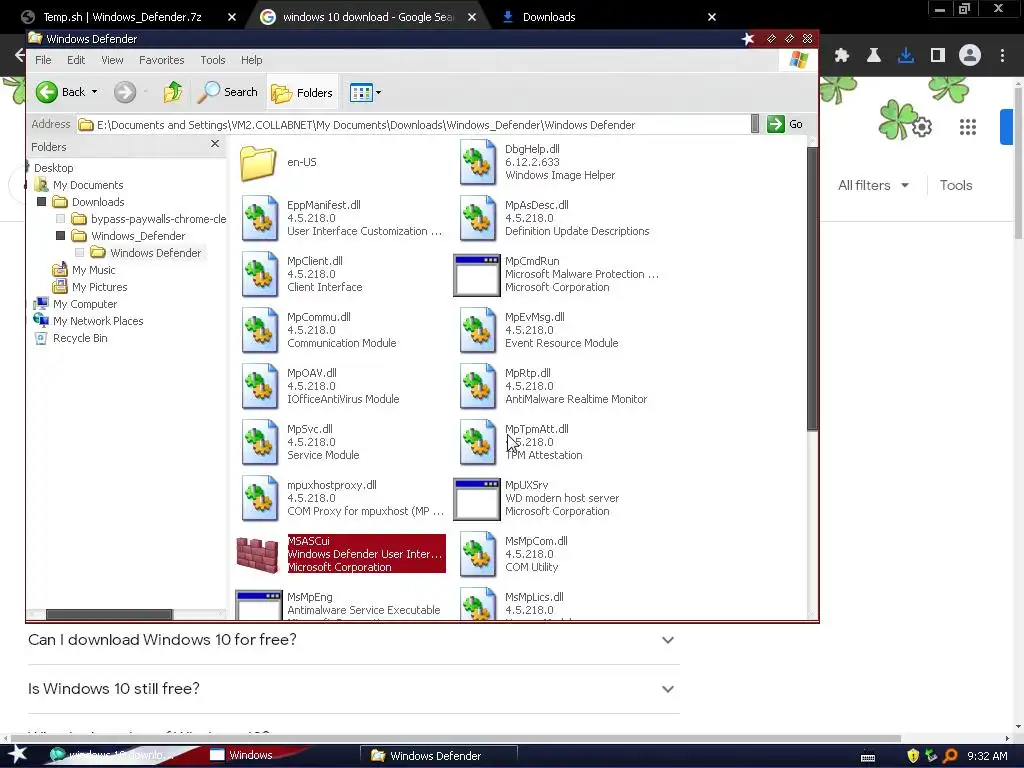This screenshot has width=1024, height=768.
Task: Go up one folder level icon
Action: coord(173,92)
